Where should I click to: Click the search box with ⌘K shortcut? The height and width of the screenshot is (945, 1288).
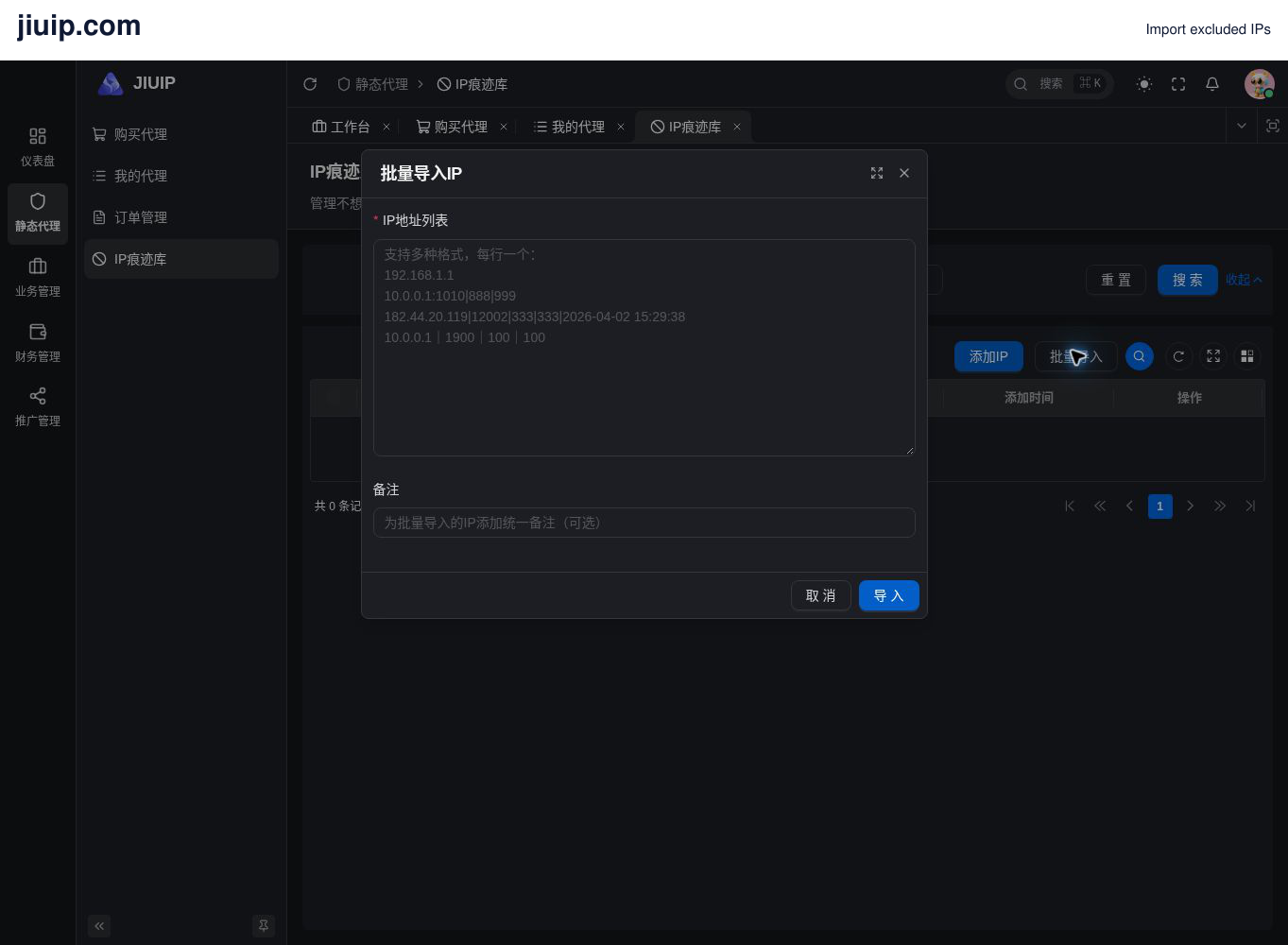point(1059,84)
